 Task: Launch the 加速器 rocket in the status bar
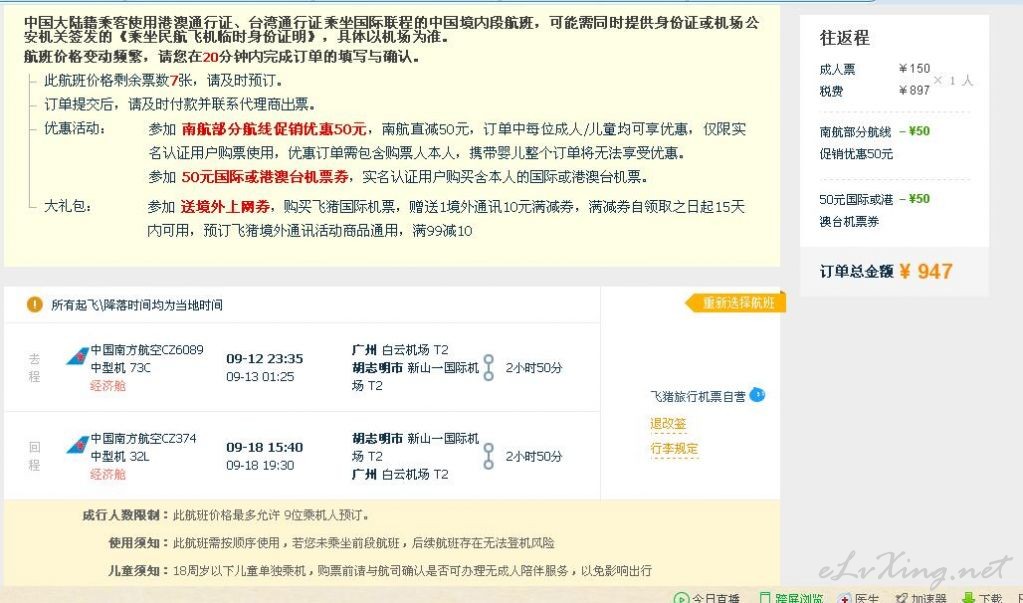click(x=921, y=598)
